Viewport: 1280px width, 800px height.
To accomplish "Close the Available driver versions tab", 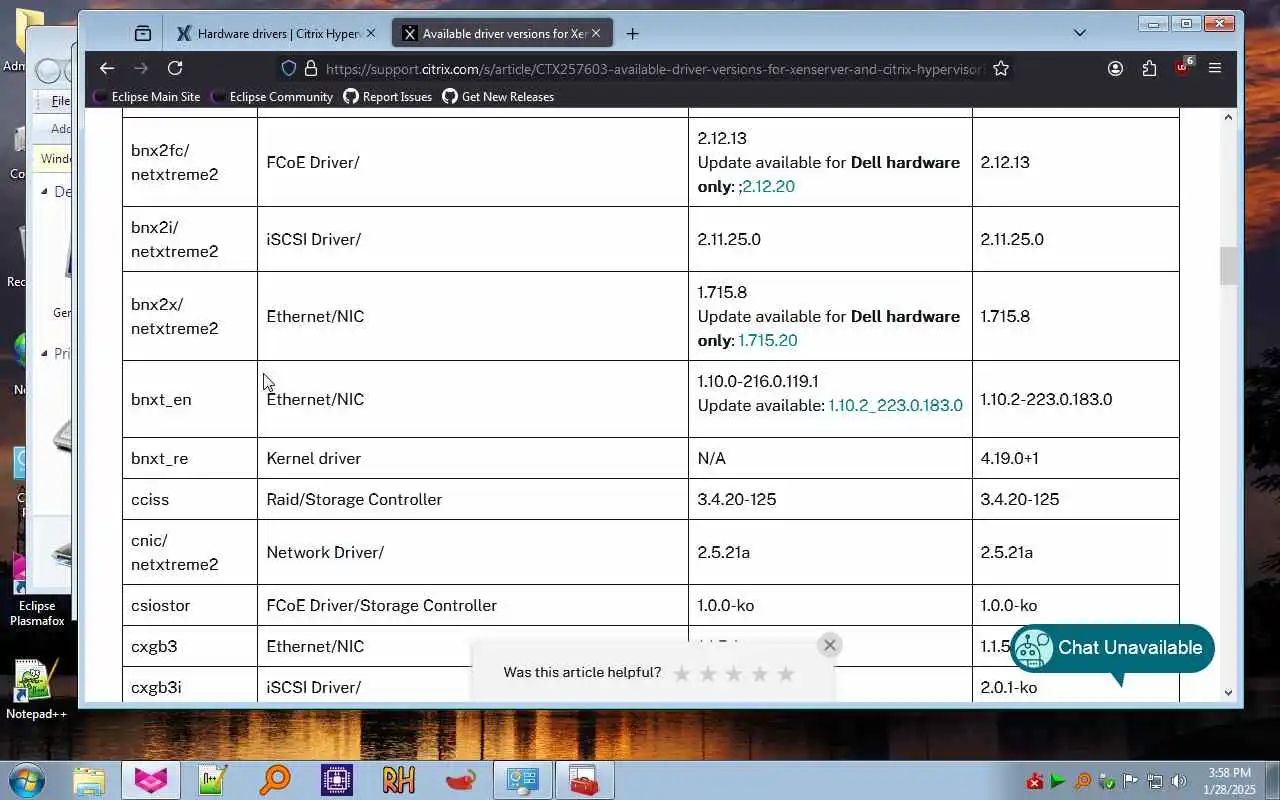I will pyautogui.click(x=596, y=33).
